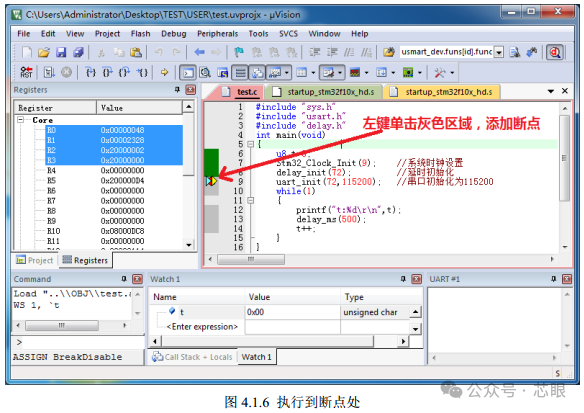Toggle the Command window button
584x413 pixels.
(188, 73)
